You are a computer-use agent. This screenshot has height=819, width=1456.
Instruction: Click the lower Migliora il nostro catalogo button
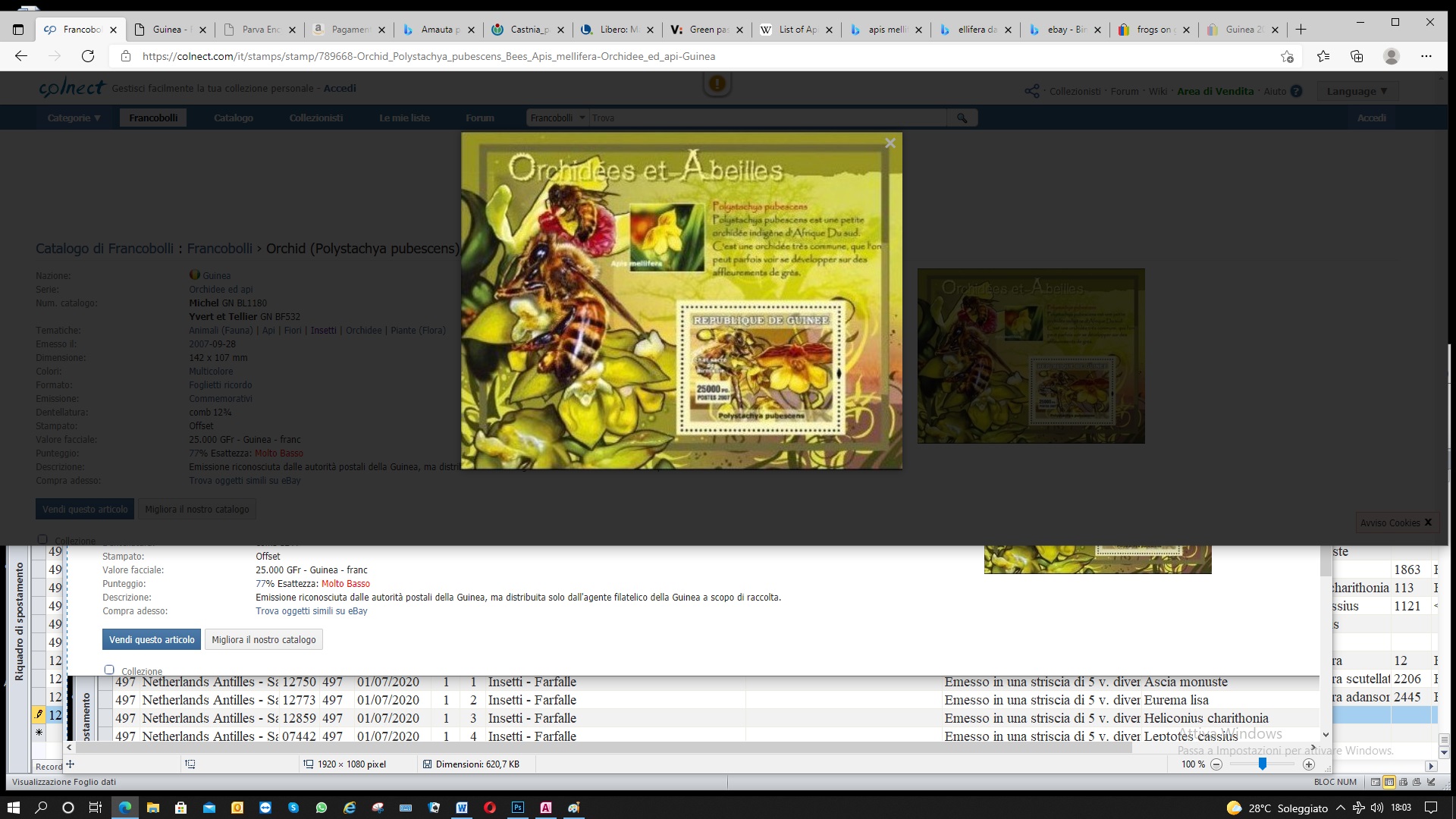(264, 639)
